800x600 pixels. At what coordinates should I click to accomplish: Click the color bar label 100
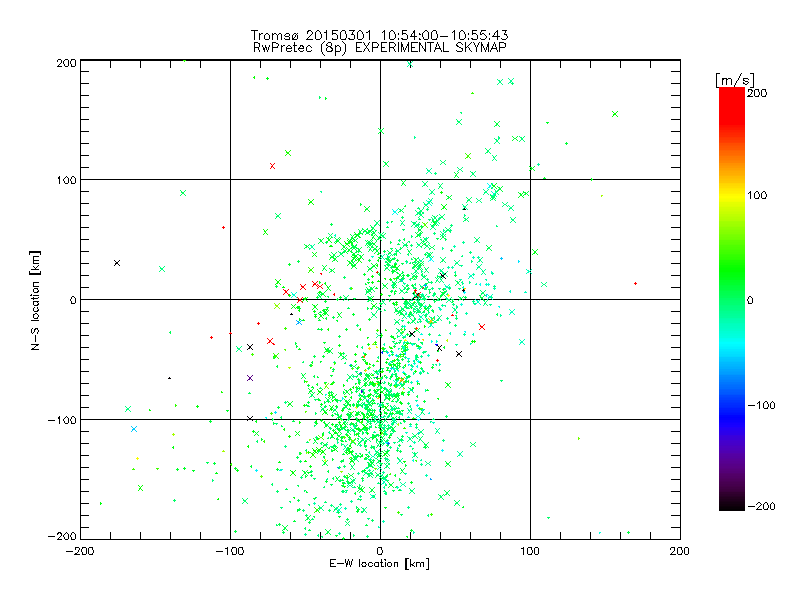[x=757, y=195]
